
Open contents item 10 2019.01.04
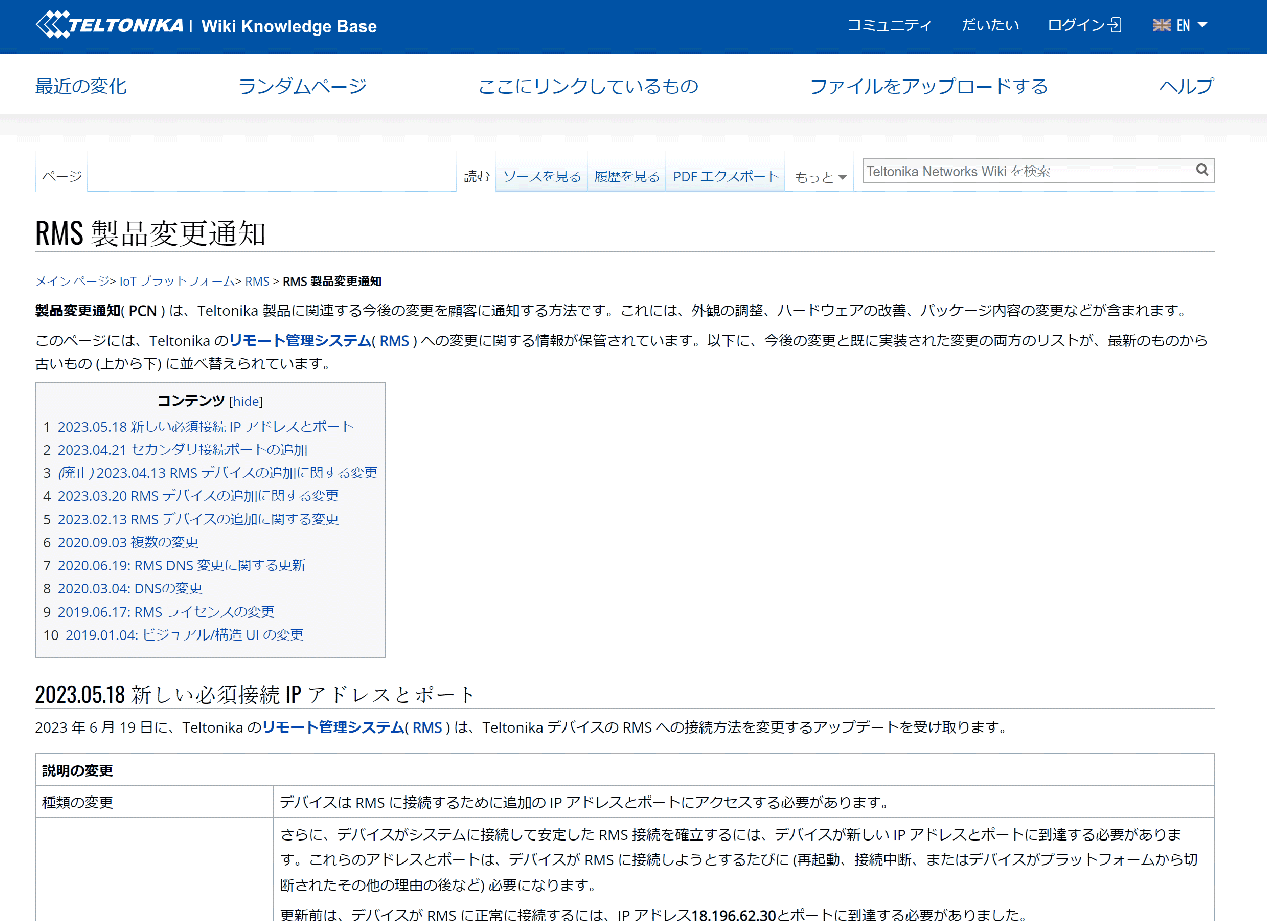[x=185, y=634]
